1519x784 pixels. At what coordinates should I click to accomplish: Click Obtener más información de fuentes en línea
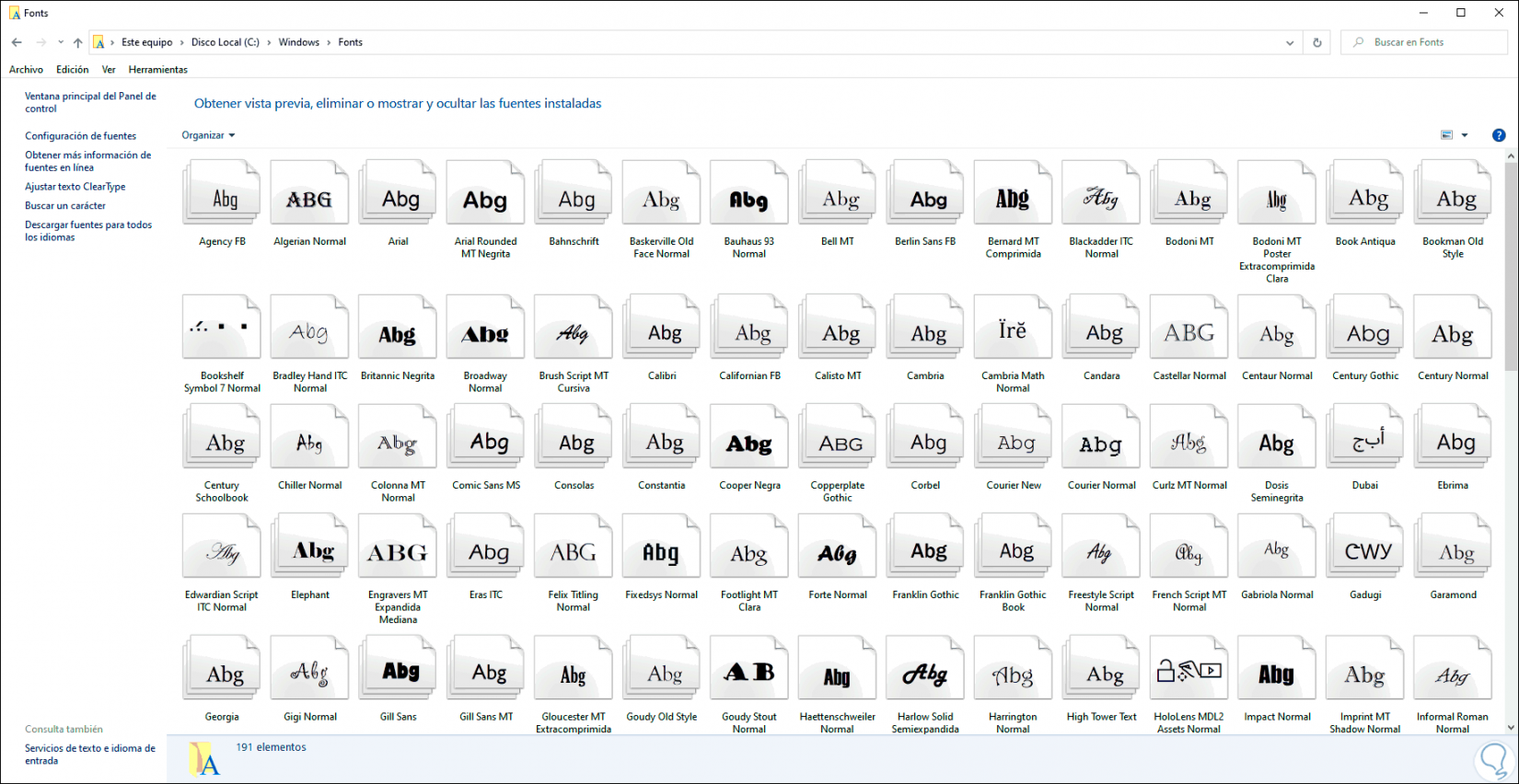click(x=87, y=161)
